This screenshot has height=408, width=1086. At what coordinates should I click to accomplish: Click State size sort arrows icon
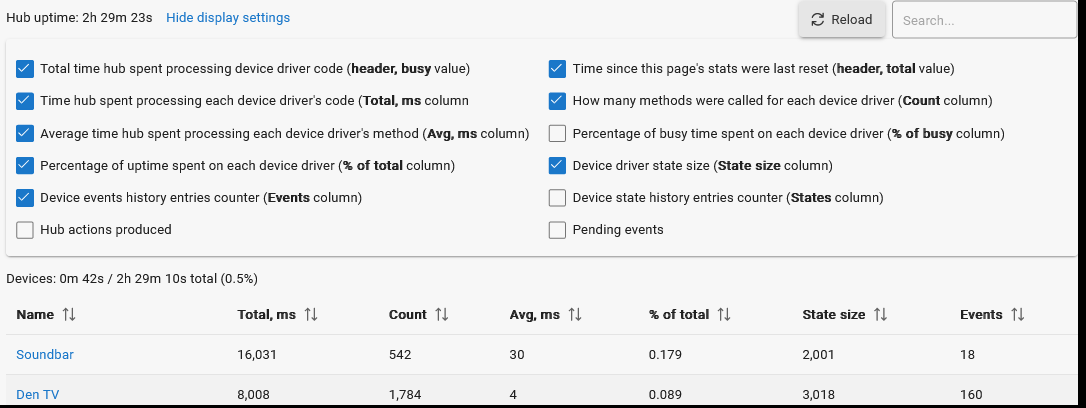click(881, 315)
